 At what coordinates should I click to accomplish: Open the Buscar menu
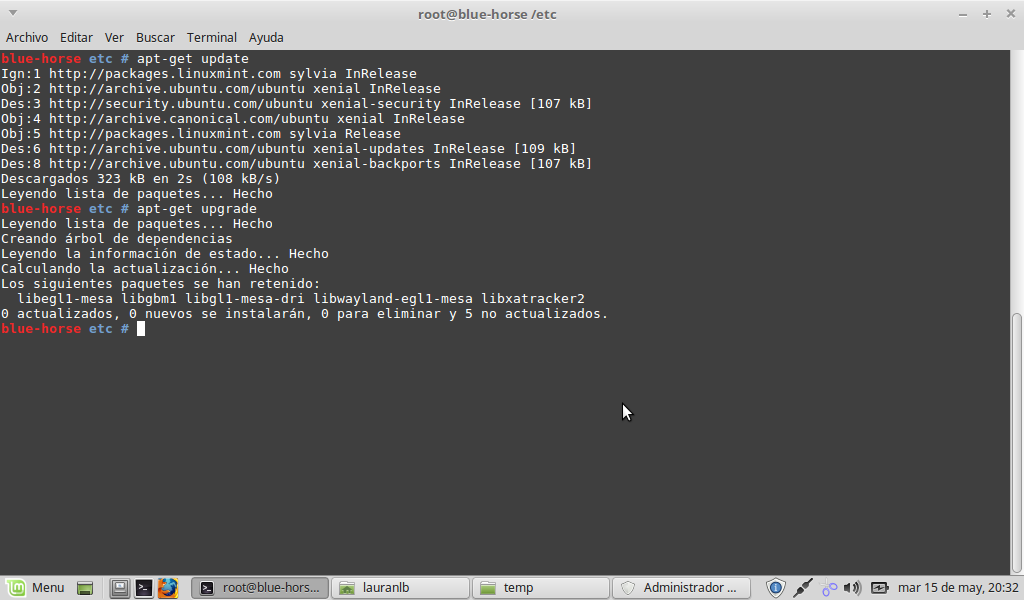pyautogui.click(x=155, y=37)
